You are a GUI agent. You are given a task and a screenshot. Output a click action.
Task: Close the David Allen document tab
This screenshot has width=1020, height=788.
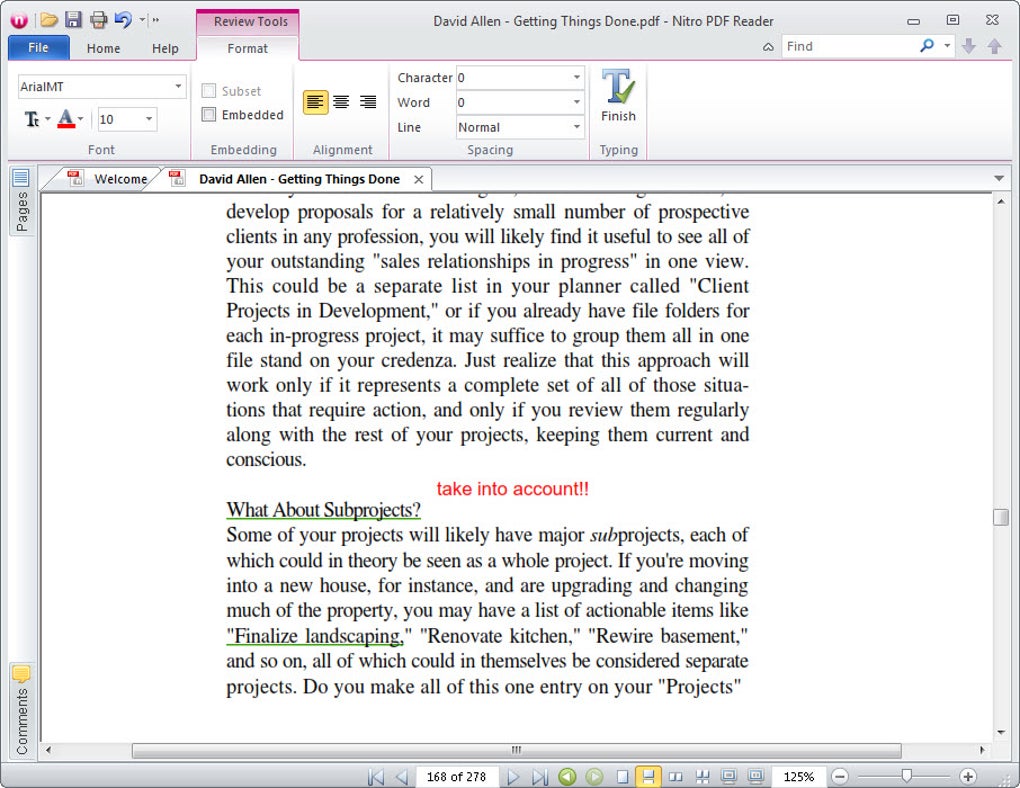click(418, 180)
